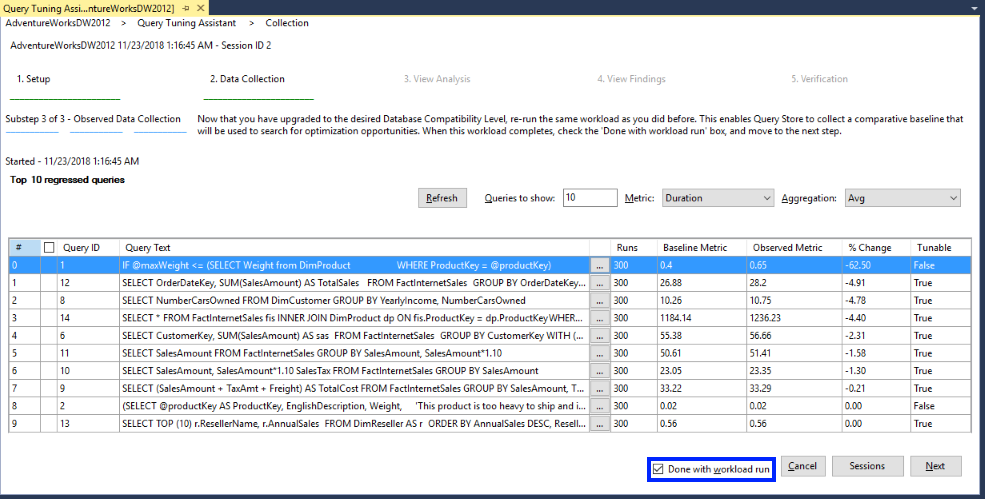Open ellipsis for the NumberCarsOwned query
Viewport: 985px width, 499px height.
[x=600, y=300]
